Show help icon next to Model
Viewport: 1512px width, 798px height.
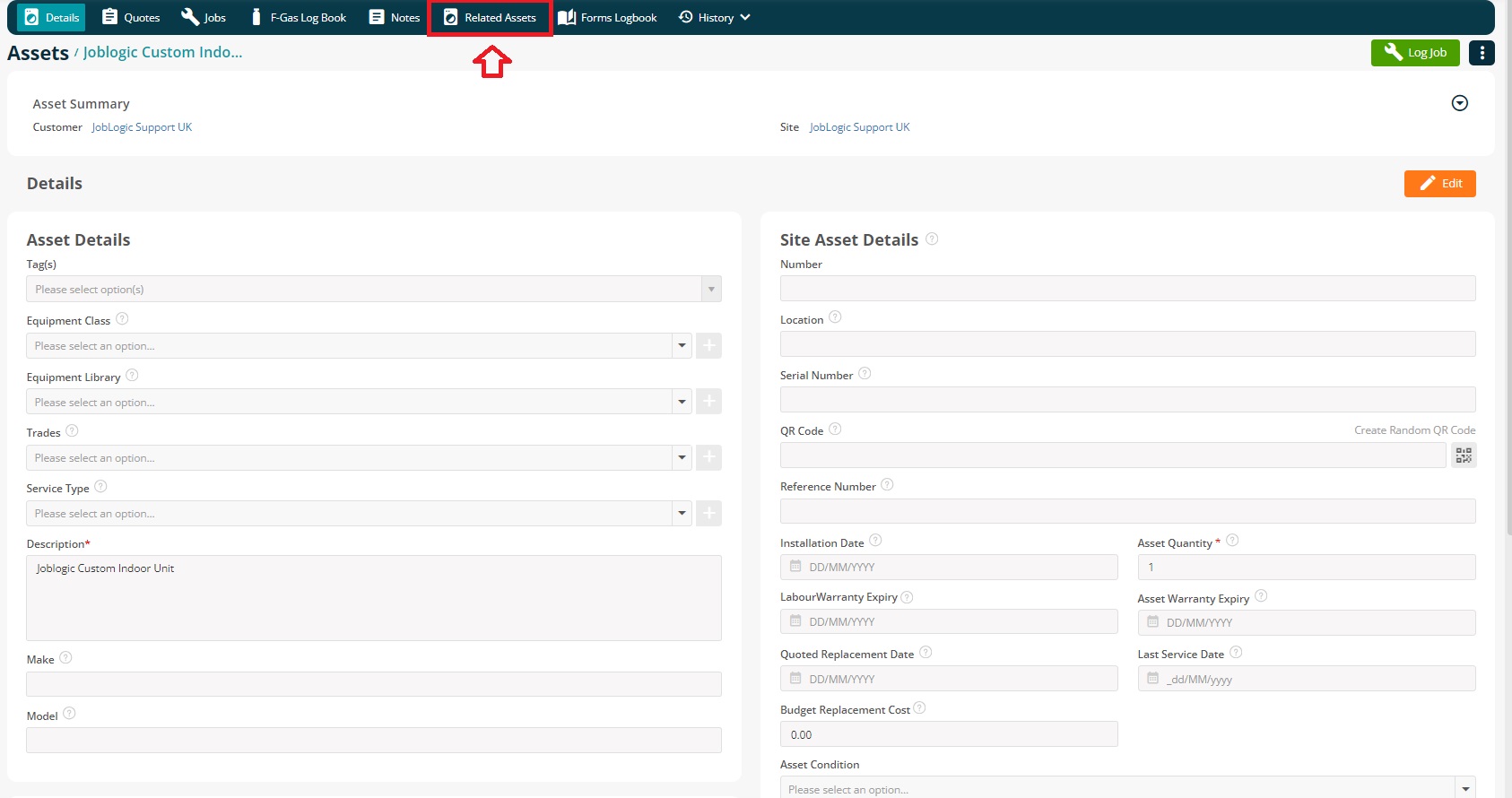pos(69,713)
